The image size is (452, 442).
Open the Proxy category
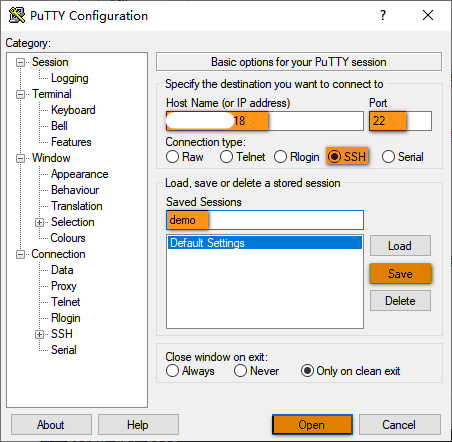pyautogui.click(x=63, y=286)
